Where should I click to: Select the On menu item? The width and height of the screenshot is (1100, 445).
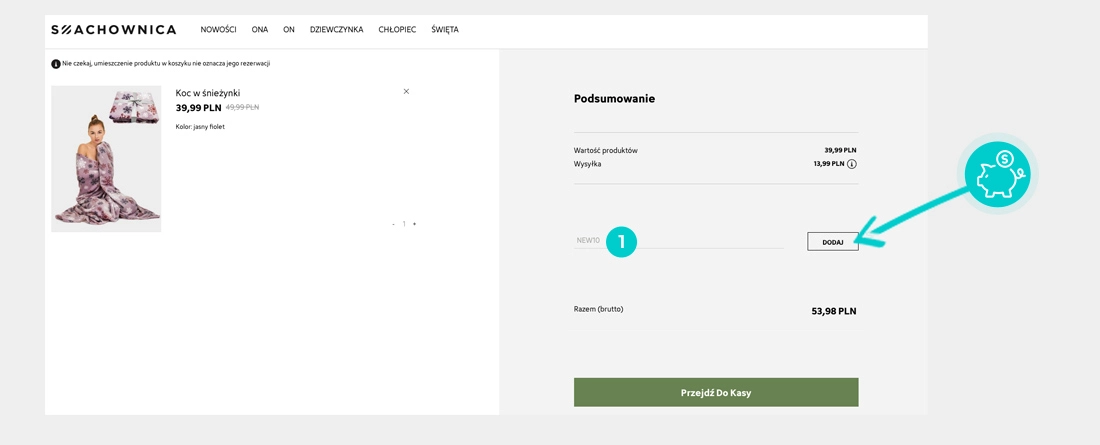click(x=289, y=30)
